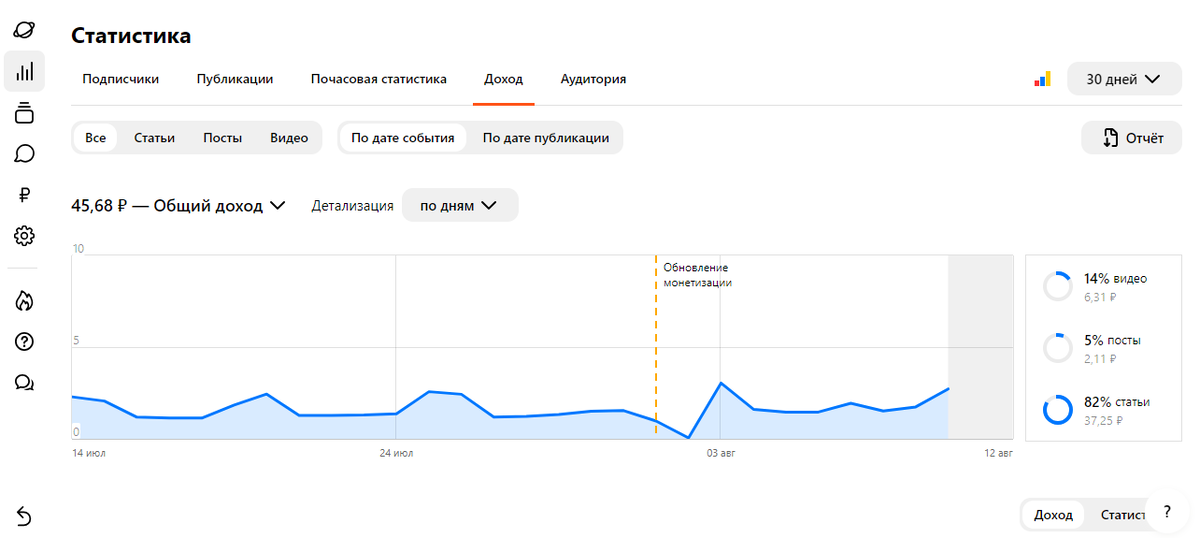Open the planet logo home icon
Screen dimensions: 1200x538
point(25,29)
